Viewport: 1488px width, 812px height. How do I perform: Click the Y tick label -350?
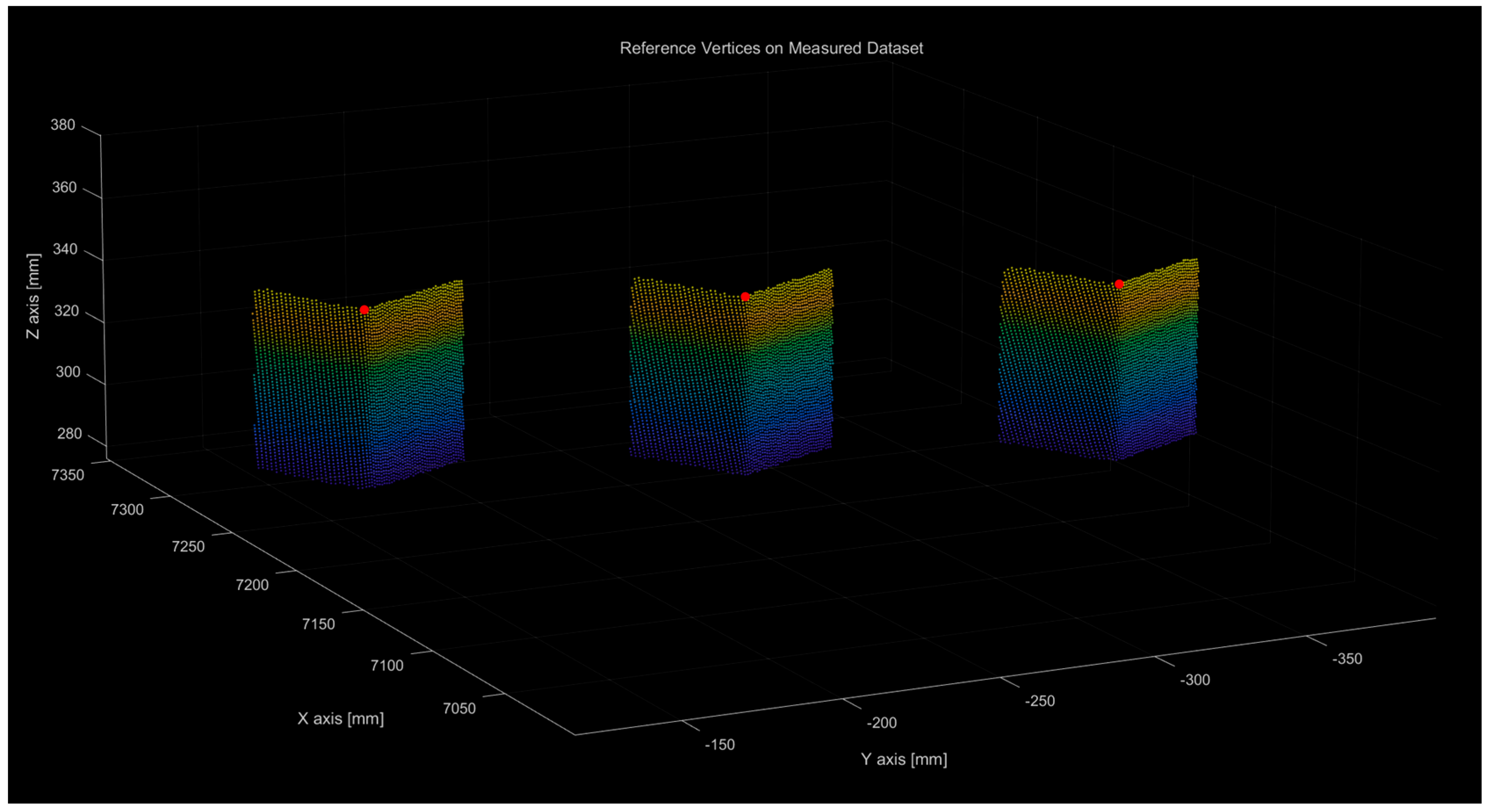pos(1347,659)
